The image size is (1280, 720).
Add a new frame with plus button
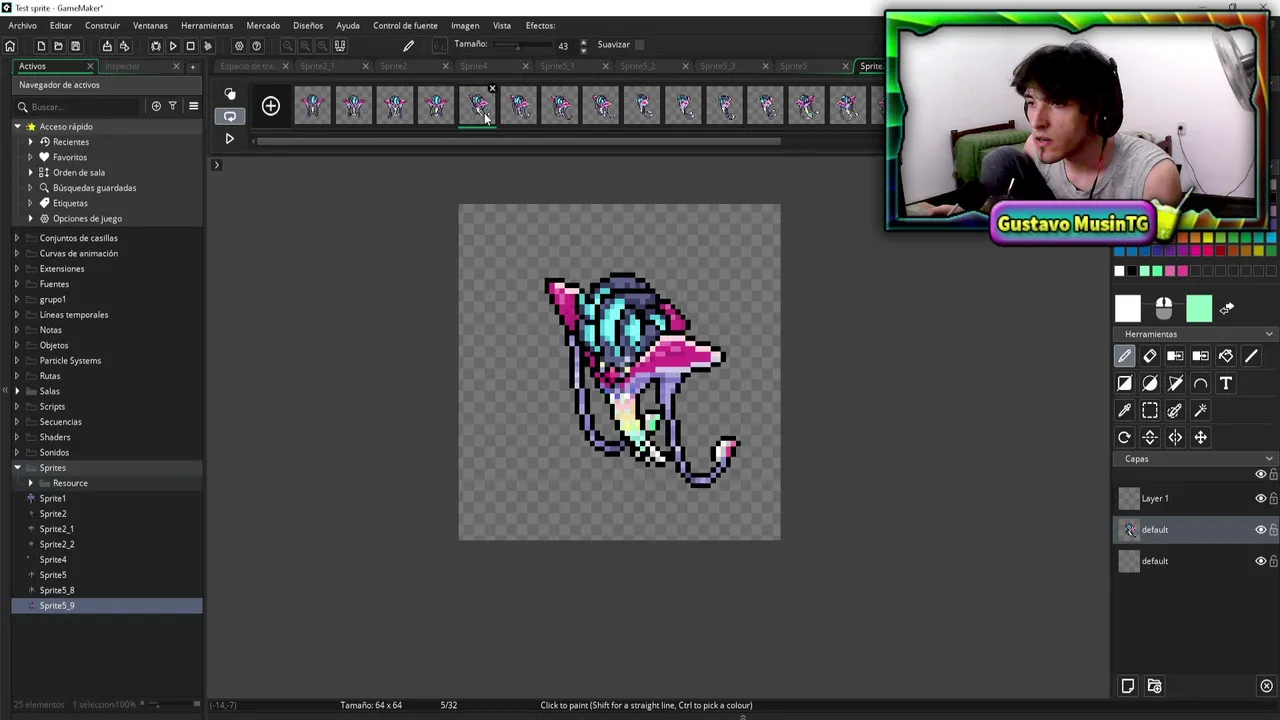click(270, 106)
